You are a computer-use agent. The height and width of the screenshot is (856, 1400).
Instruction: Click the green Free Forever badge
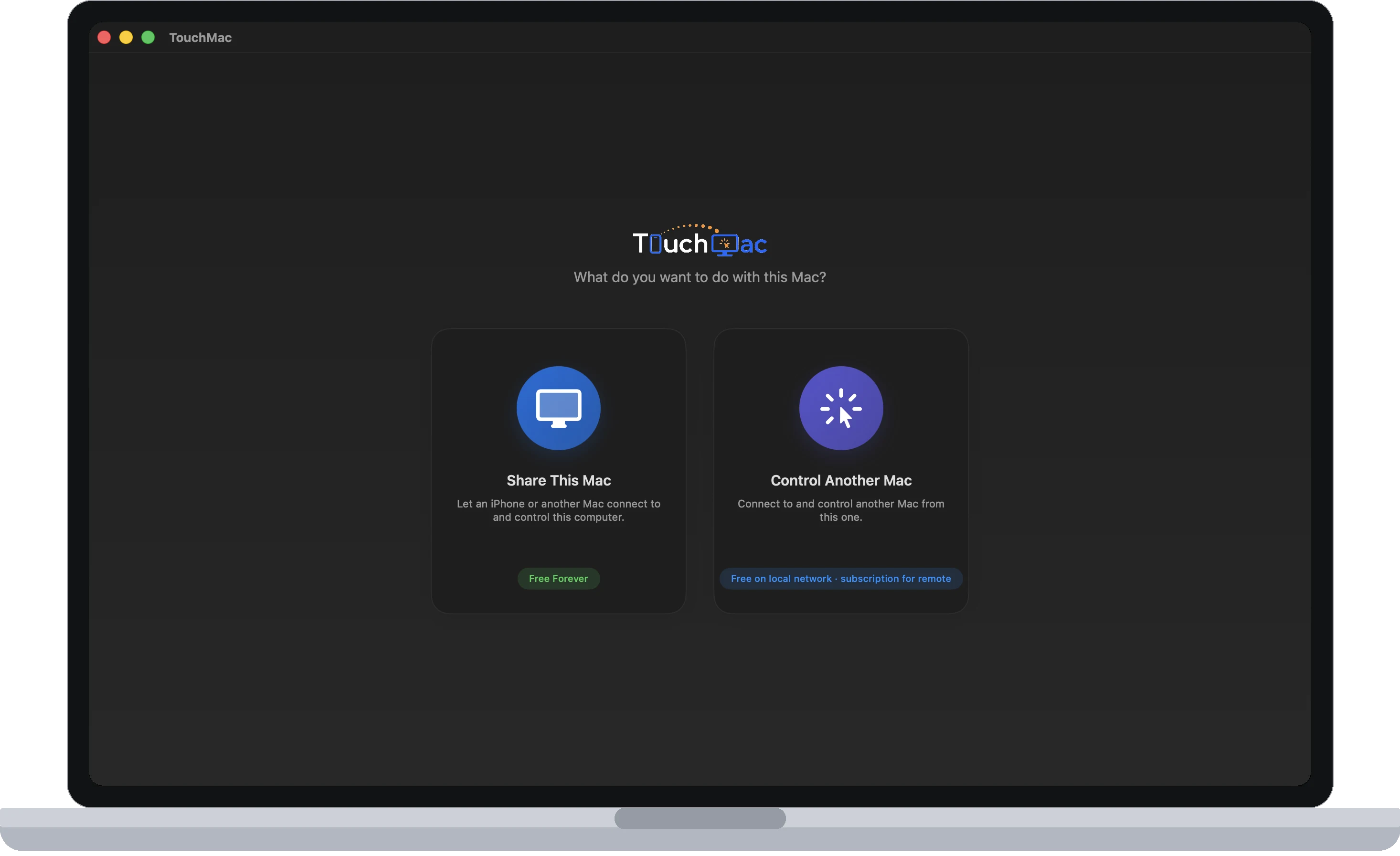[x=559, y=579]
